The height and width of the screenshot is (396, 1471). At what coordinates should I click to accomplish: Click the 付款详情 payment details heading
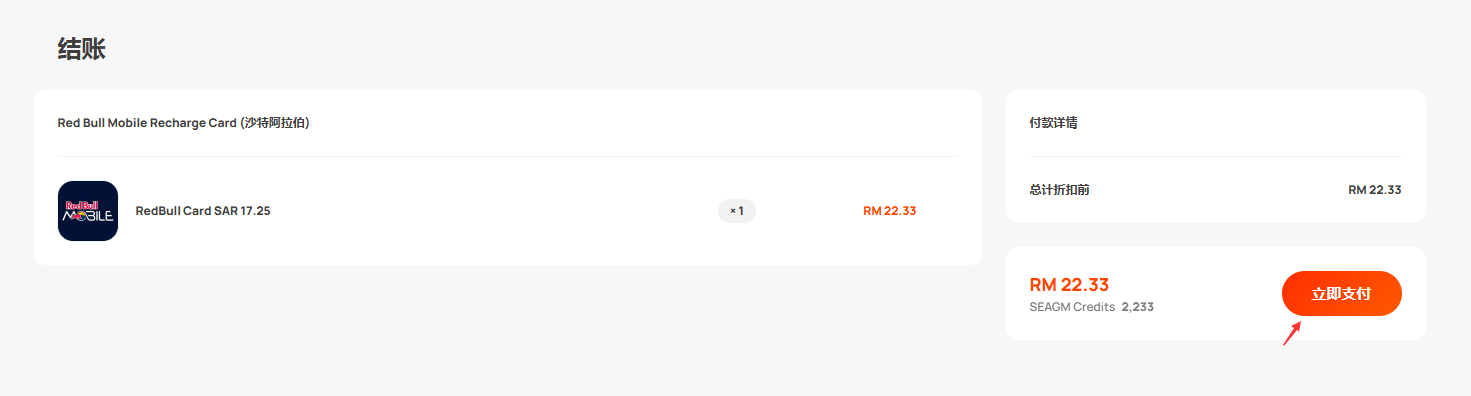(1053, 123)
